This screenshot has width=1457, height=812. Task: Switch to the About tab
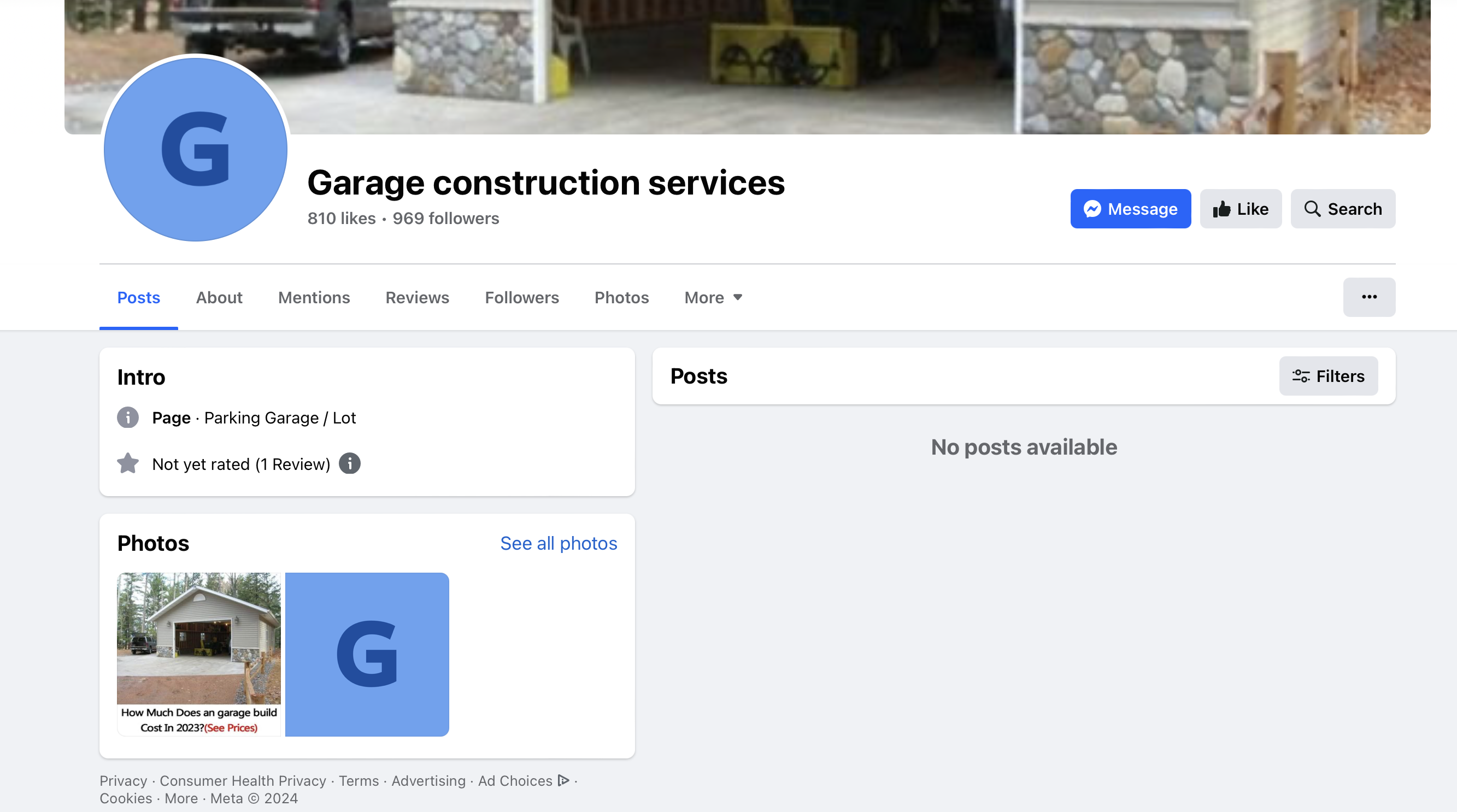219,297
